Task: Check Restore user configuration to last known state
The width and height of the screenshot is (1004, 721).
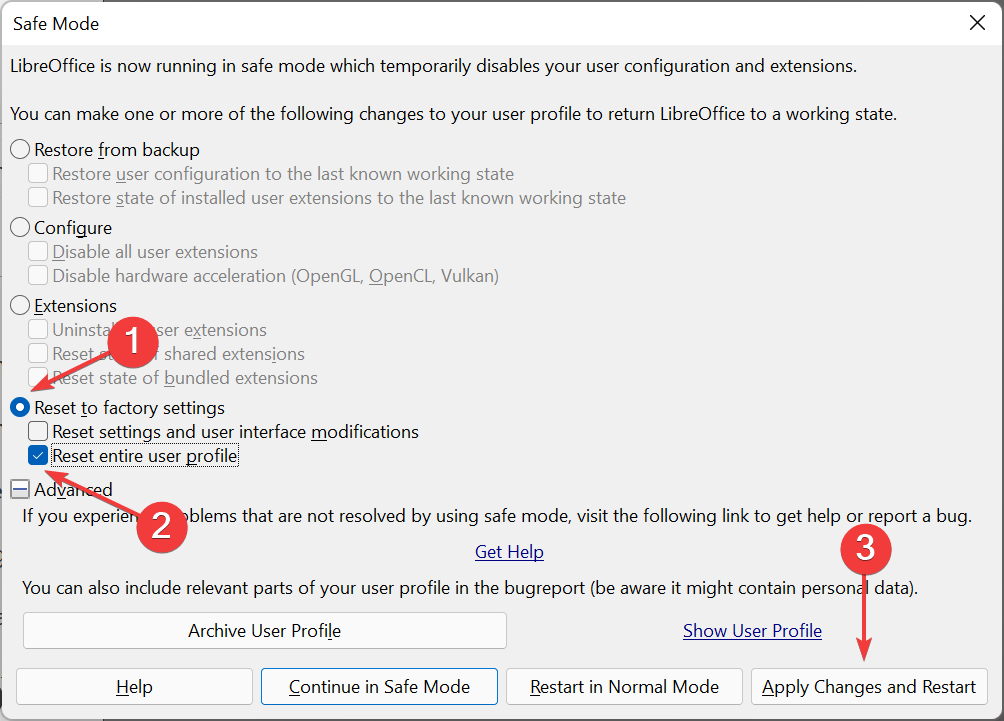Action: 38,174
